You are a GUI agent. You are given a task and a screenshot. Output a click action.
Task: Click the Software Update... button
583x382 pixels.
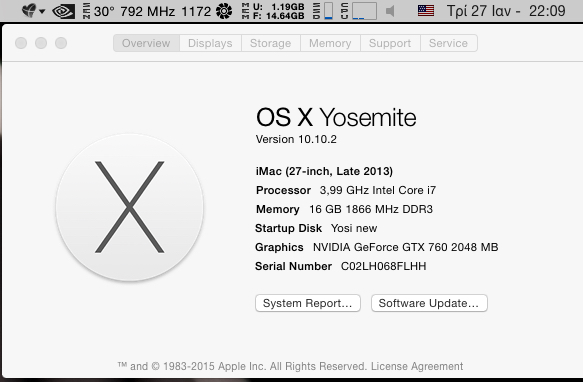[x=429, y=303]
